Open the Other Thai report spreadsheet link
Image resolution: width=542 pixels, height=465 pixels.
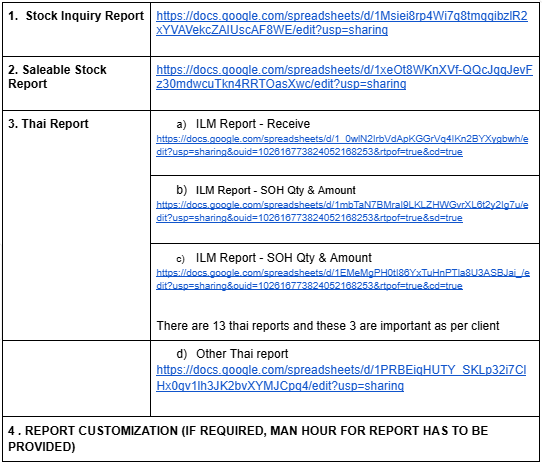click(341, 378)
